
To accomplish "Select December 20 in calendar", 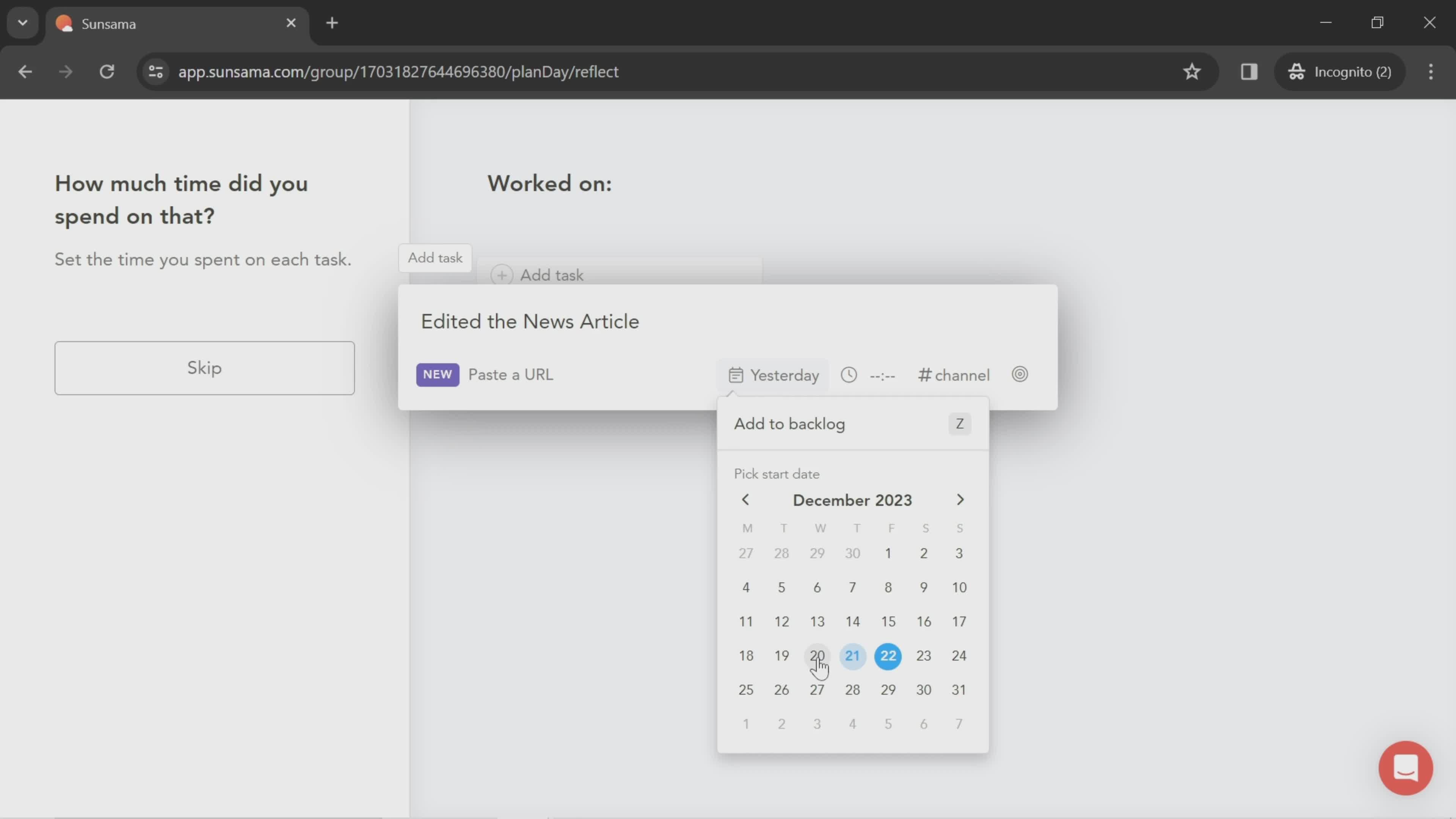I will [817, 656].
